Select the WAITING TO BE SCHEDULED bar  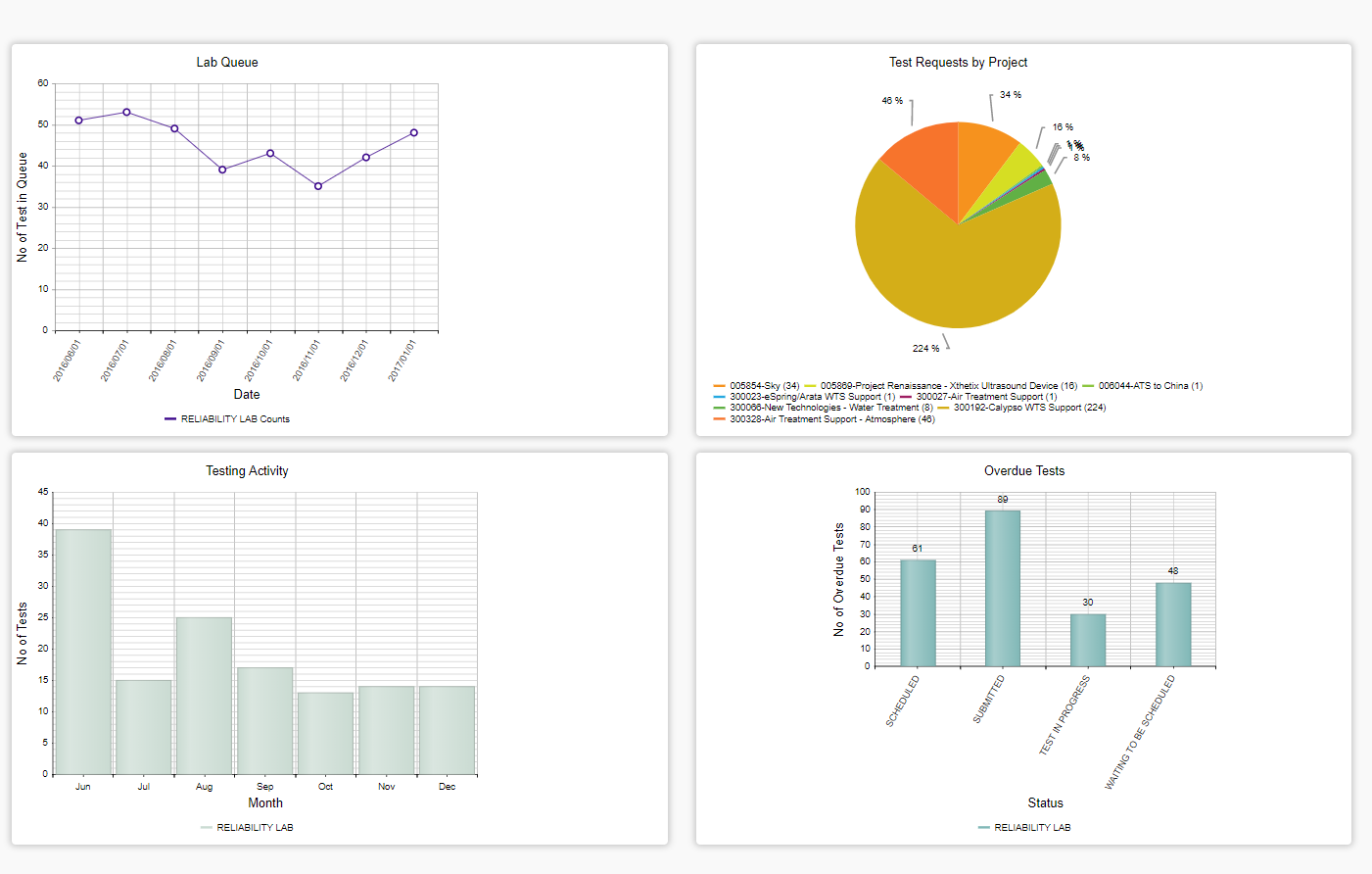tap(1173, 625)
